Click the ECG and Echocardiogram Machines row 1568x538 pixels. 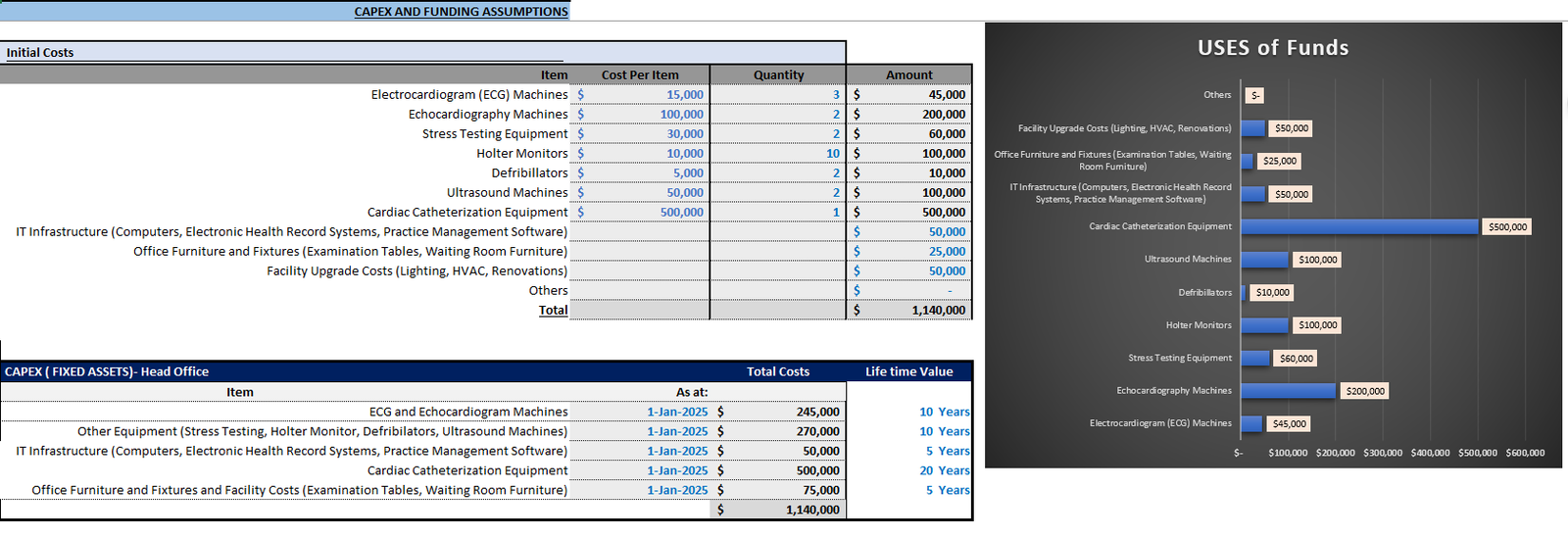pyautogui.click(x=468, y=412)
